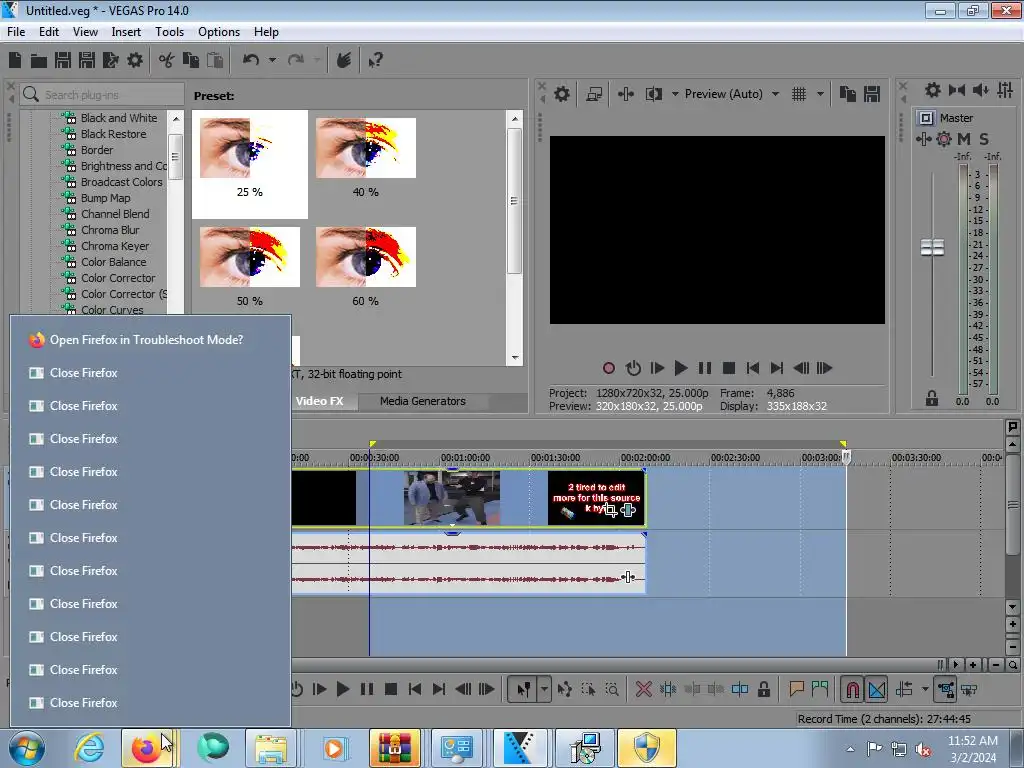The image size is (1024, 768).
Task: Click the red X Delete icon
Action: pyautogui.click(x=643, y=689)
